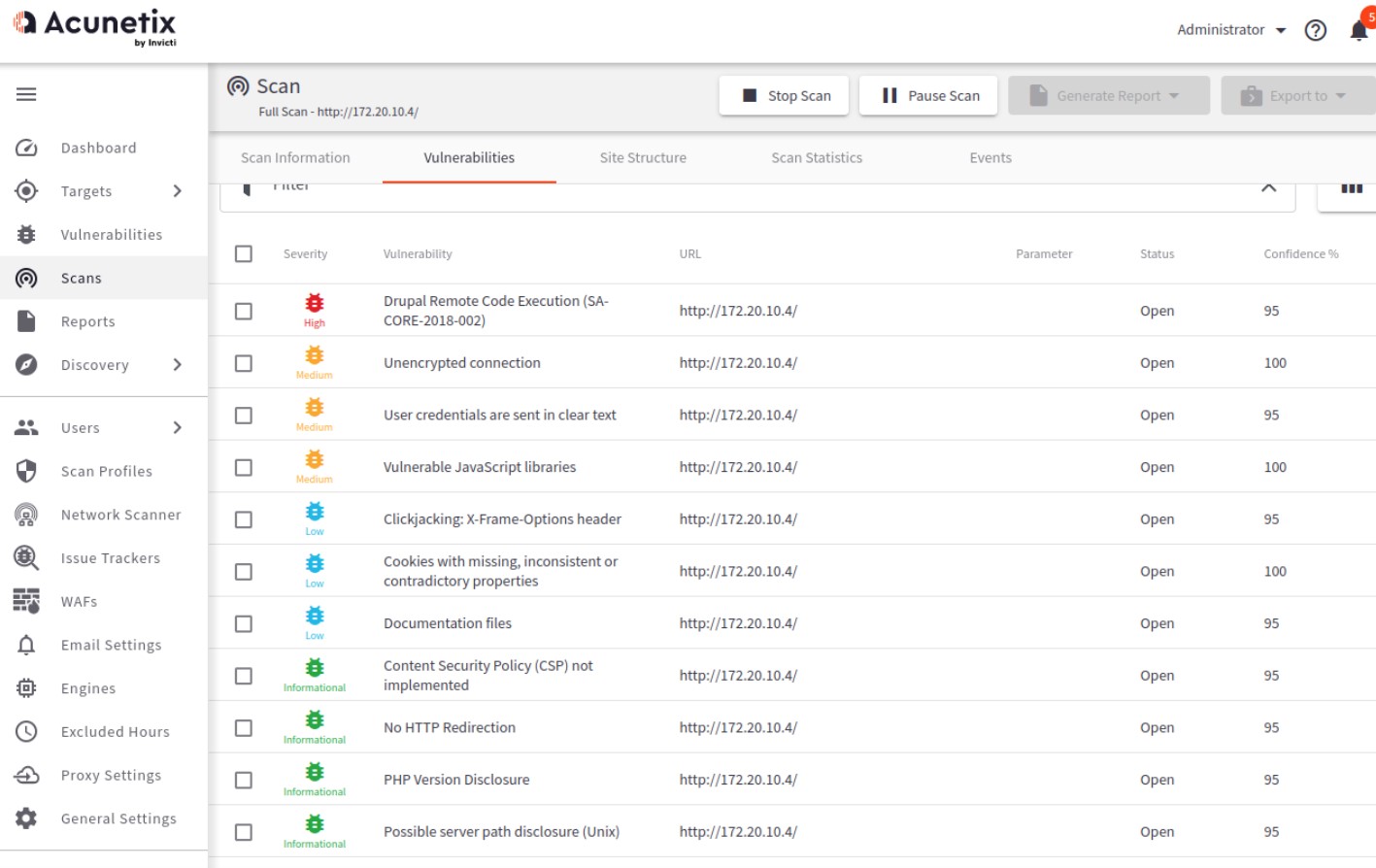
Task: Select the PHP Version Disclosure checkbox
Action: (x=244, y=781)
